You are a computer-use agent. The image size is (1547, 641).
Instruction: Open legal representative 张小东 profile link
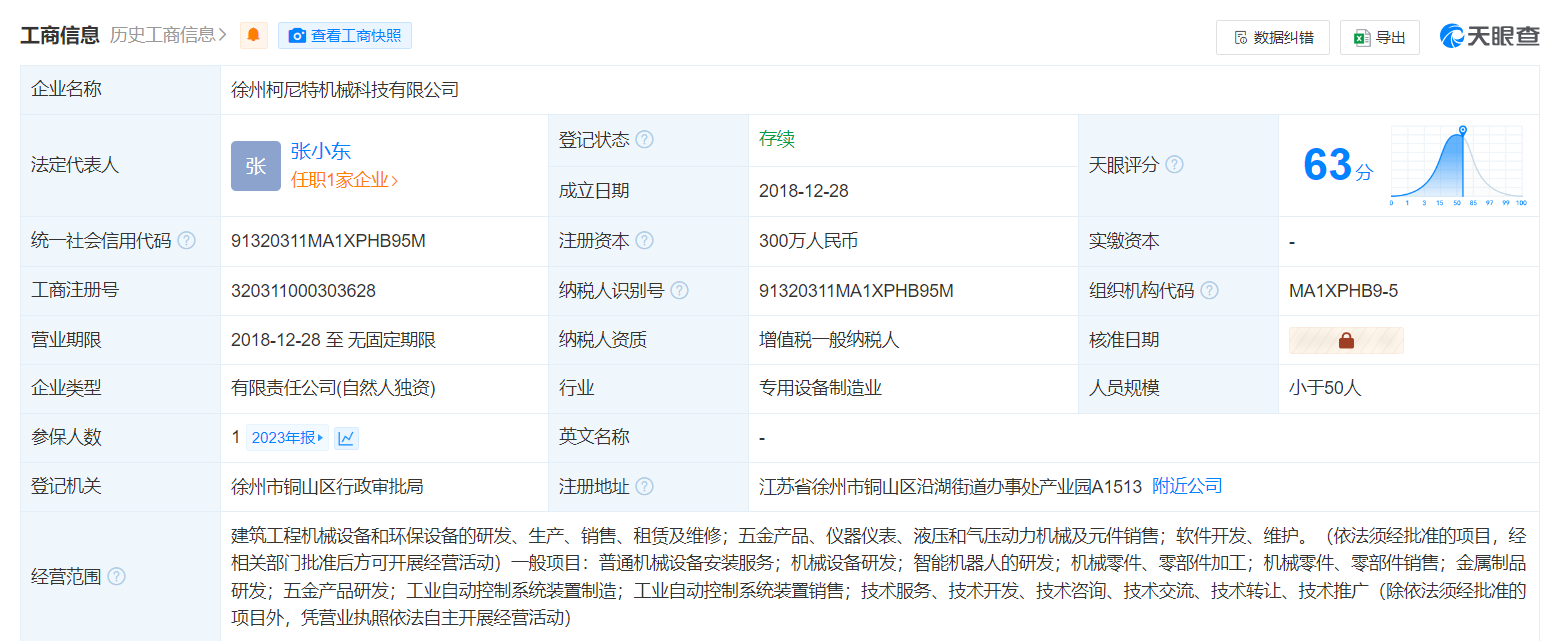321,151
